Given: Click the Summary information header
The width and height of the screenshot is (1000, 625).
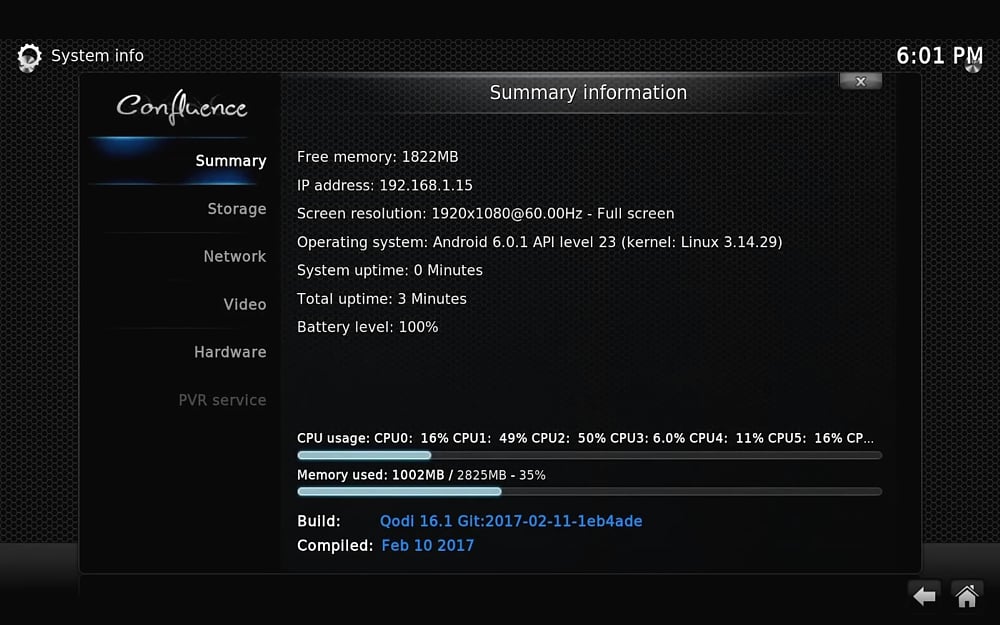Looking at the screenshot, I should (x=588, y=93).
